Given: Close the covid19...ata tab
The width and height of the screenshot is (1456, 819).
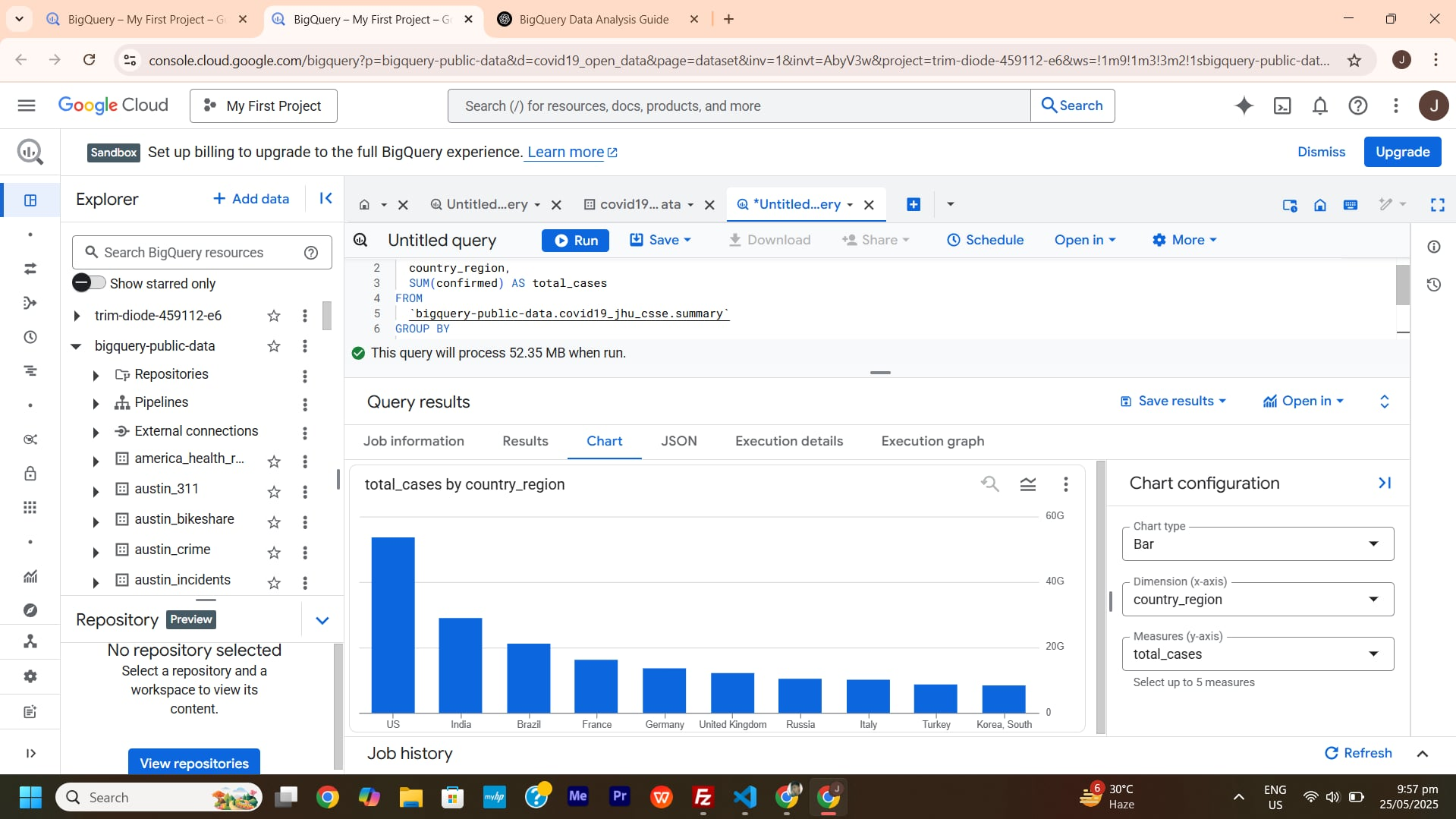Looking at the screenshot, I should click(709, 205).
